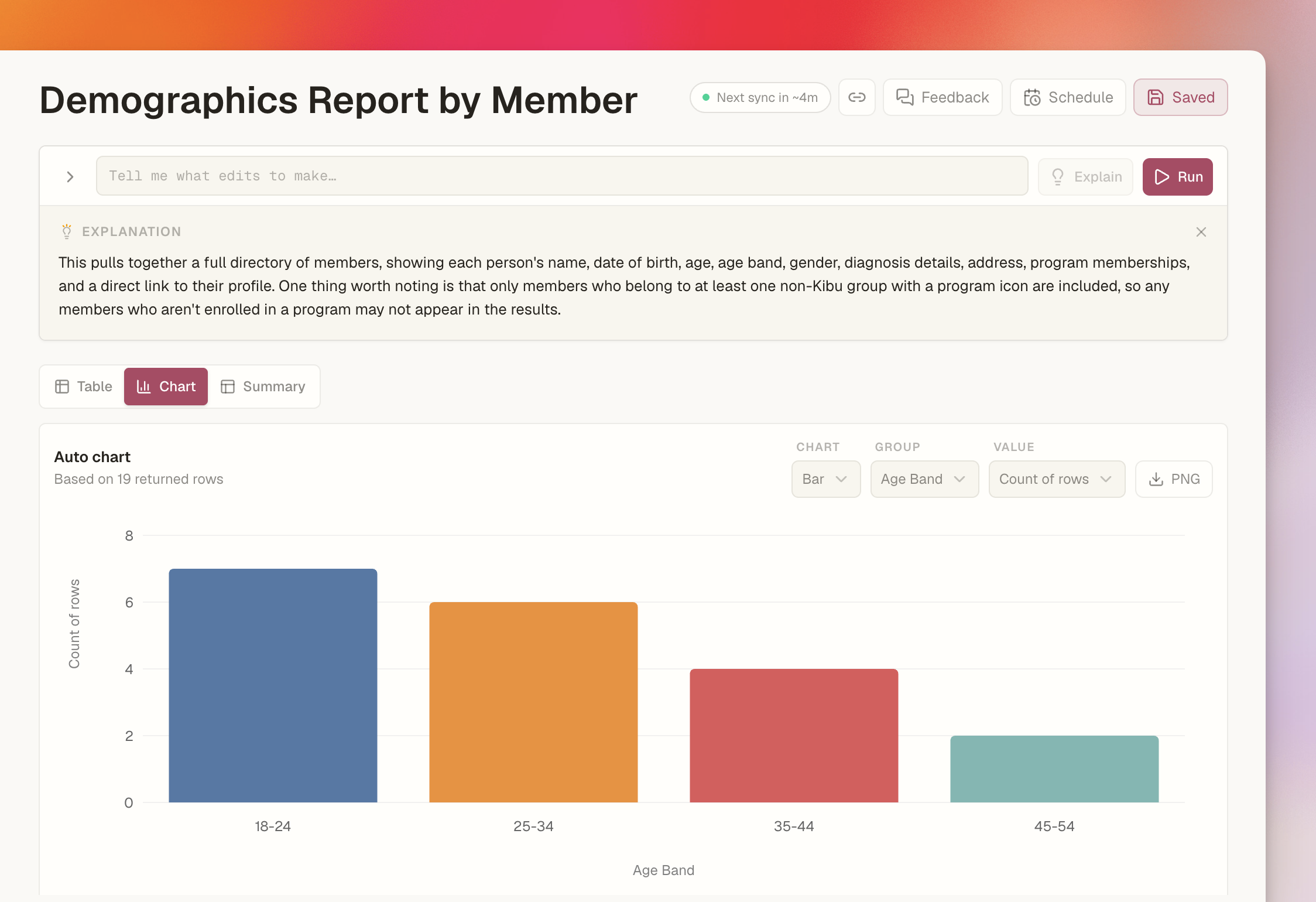Click the 'Auto chart' heading
Image resolution: width=1316 pixels, height=902 pixels.
[x=92, y=457]
